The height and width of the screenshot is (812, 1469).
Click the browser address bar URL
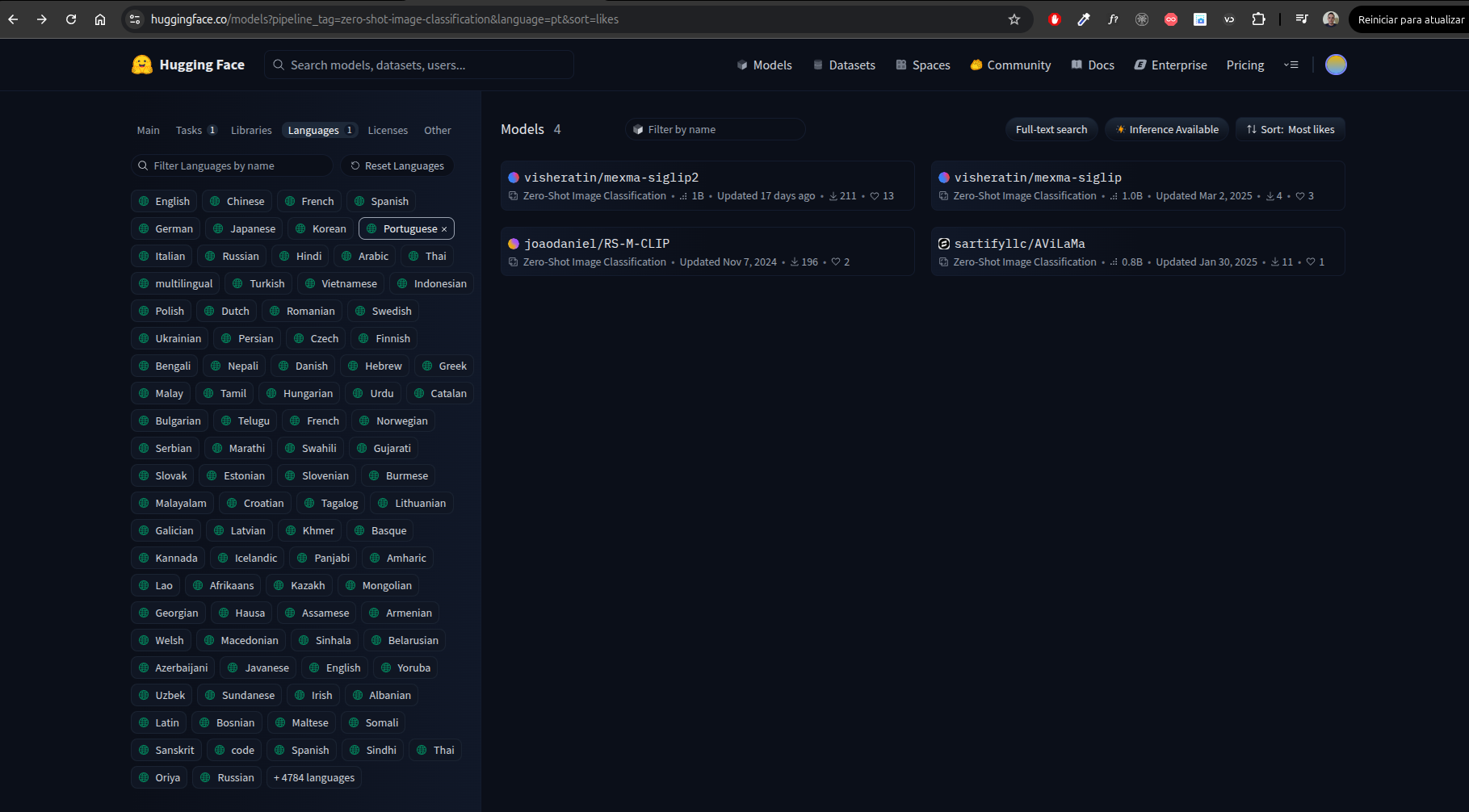click(384, 19)
